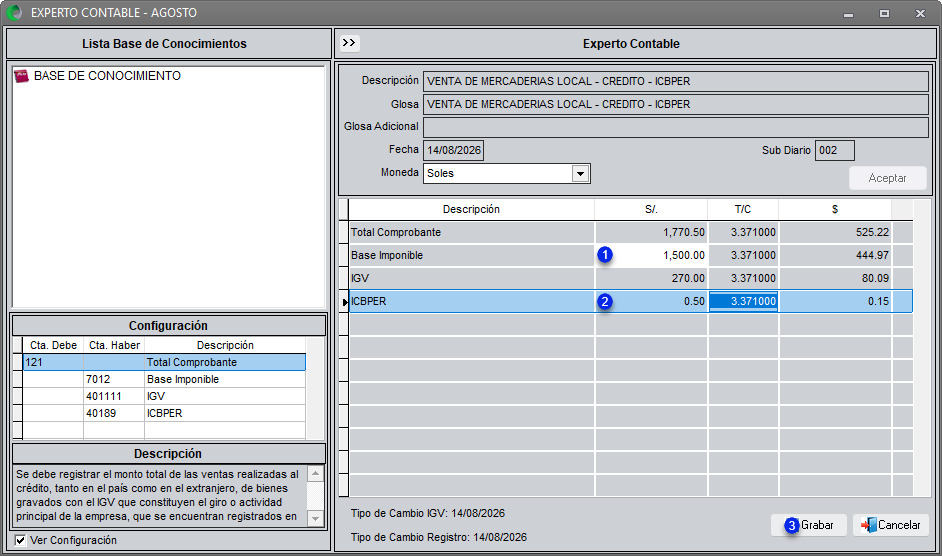Click the Tipo de Cambio Registro text
Screen dimensions: 942x556
pos(439,537)
